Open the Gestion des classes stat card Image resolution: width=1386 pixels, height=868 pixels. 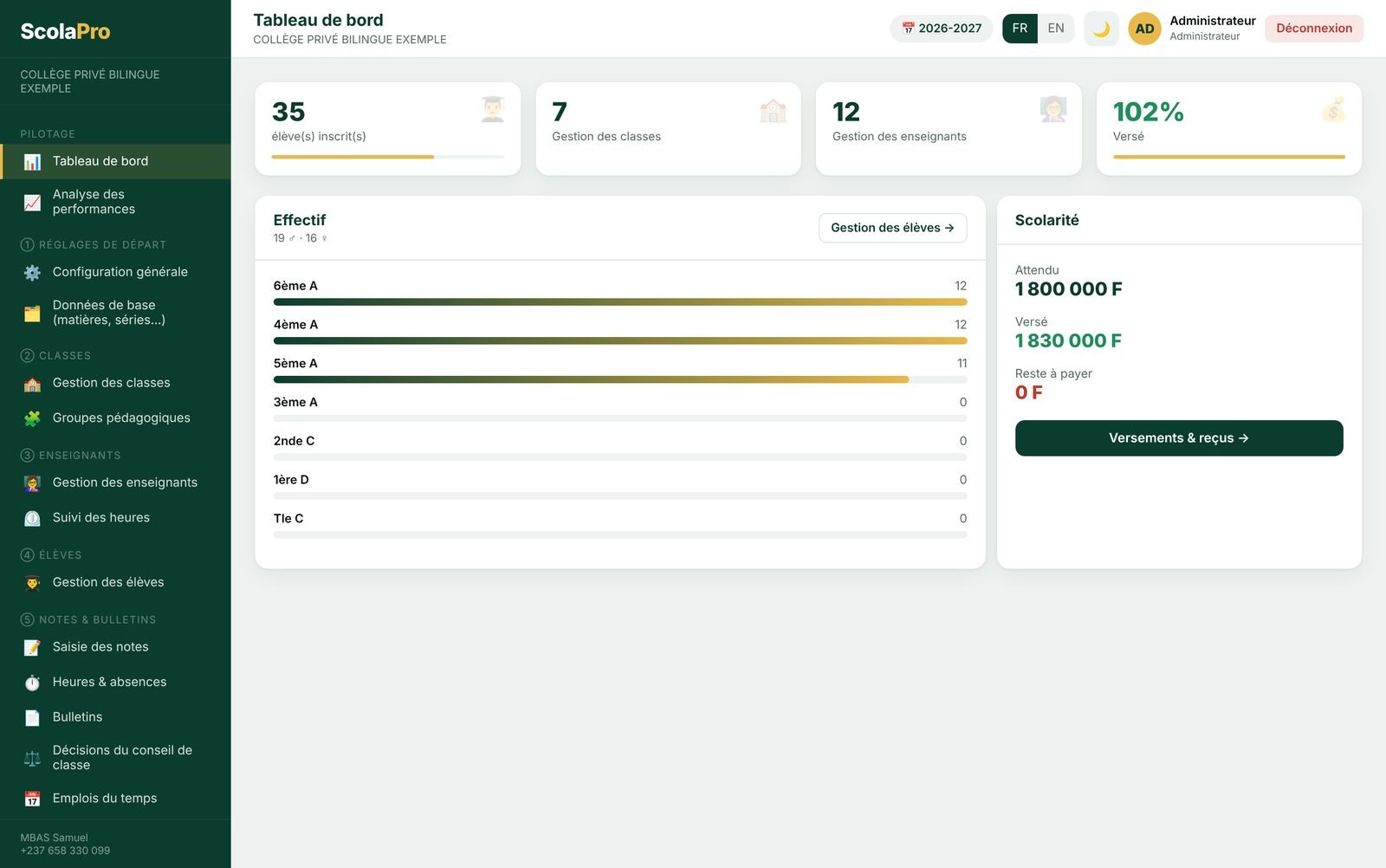click(x=668, y=129)
